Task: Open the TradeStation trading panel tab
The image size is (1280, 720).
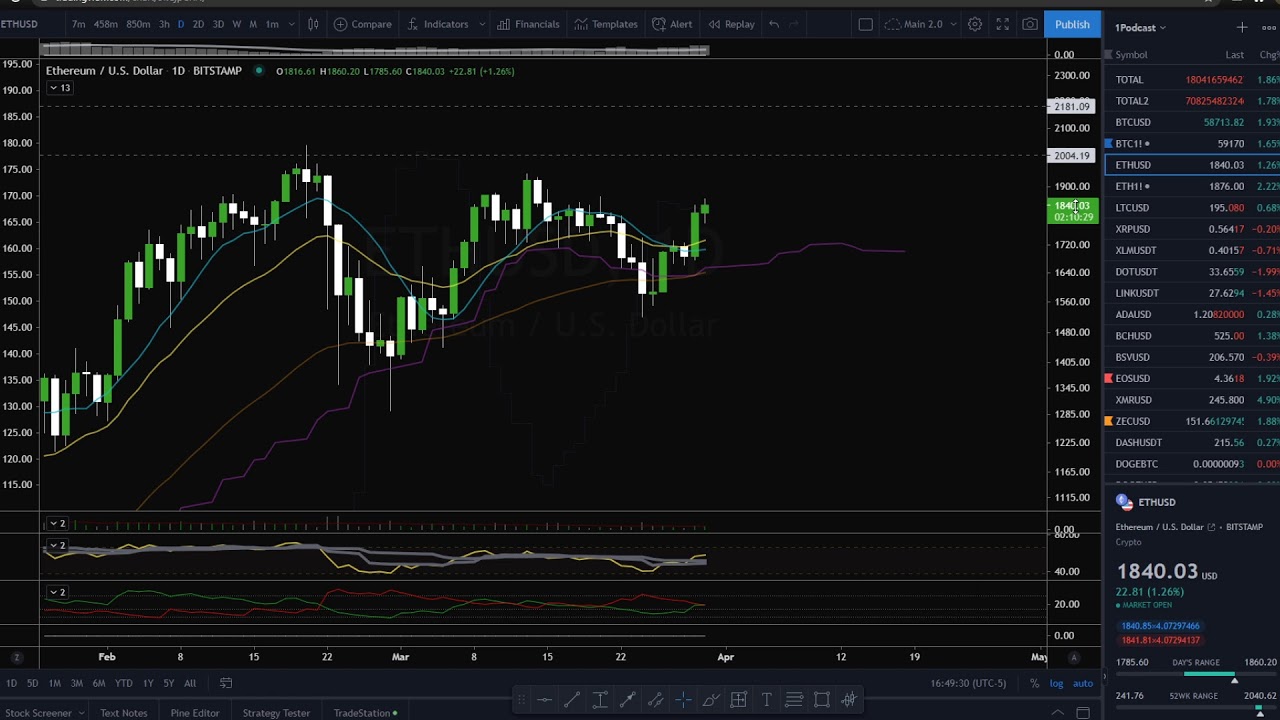Action: (x=365, y=713)
